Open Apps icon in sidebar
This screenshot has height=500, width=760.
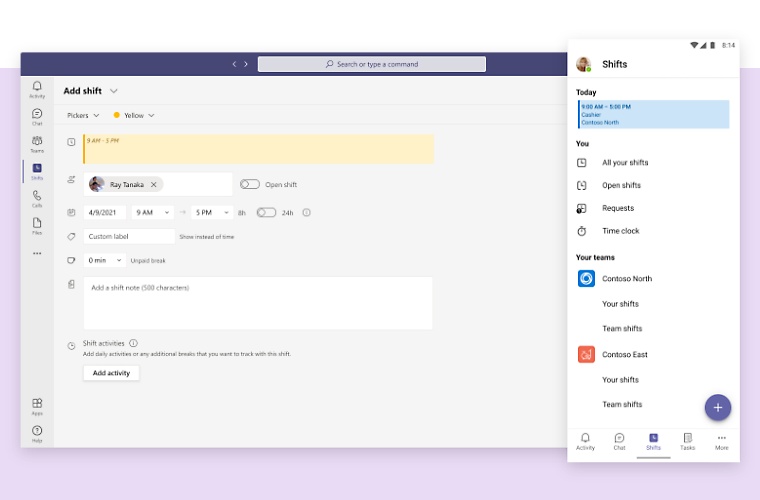tap(37, 405)
